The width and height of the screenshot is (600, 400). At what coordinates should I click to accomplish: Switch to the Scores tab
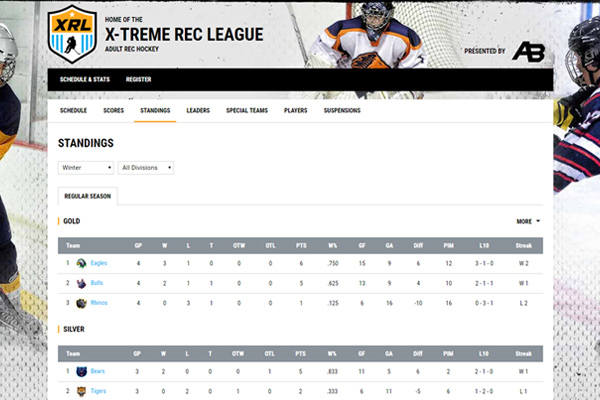point(113,110)
